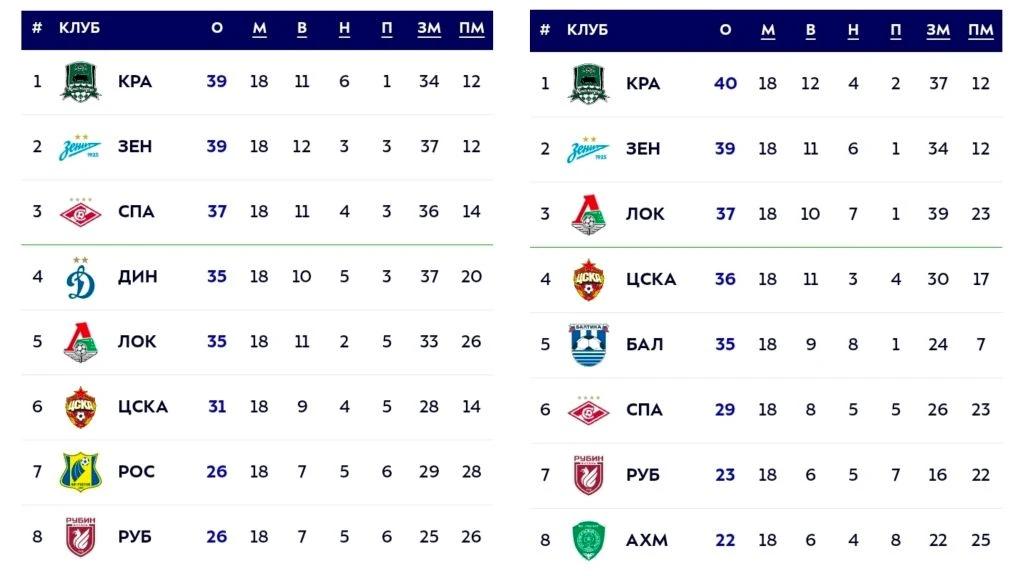
Task: Click the БАЛ club name
Action: pos(642,344)
